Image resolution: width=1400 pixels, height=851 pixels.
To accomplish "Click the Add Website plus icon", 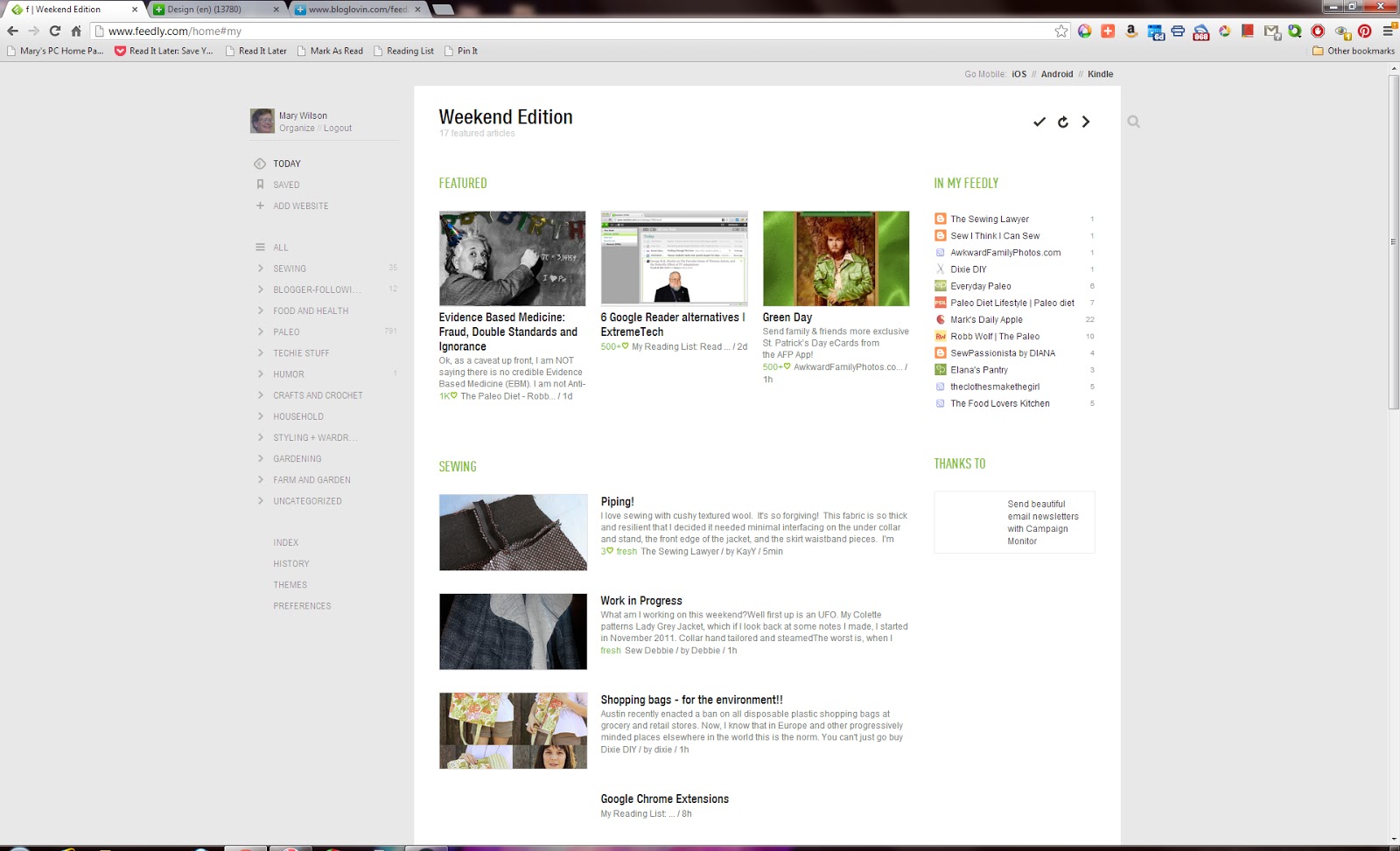I will coord(260,206).
